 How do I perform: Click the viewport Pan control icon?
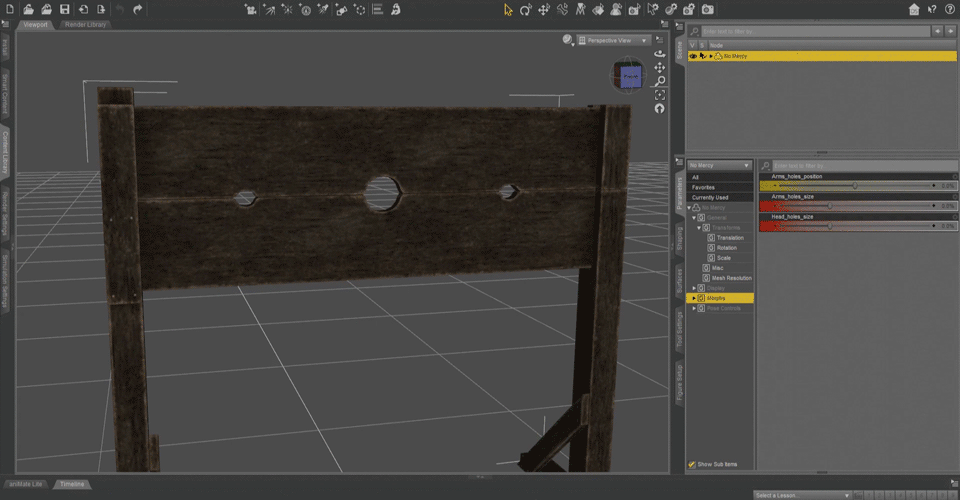coord(659,67)
